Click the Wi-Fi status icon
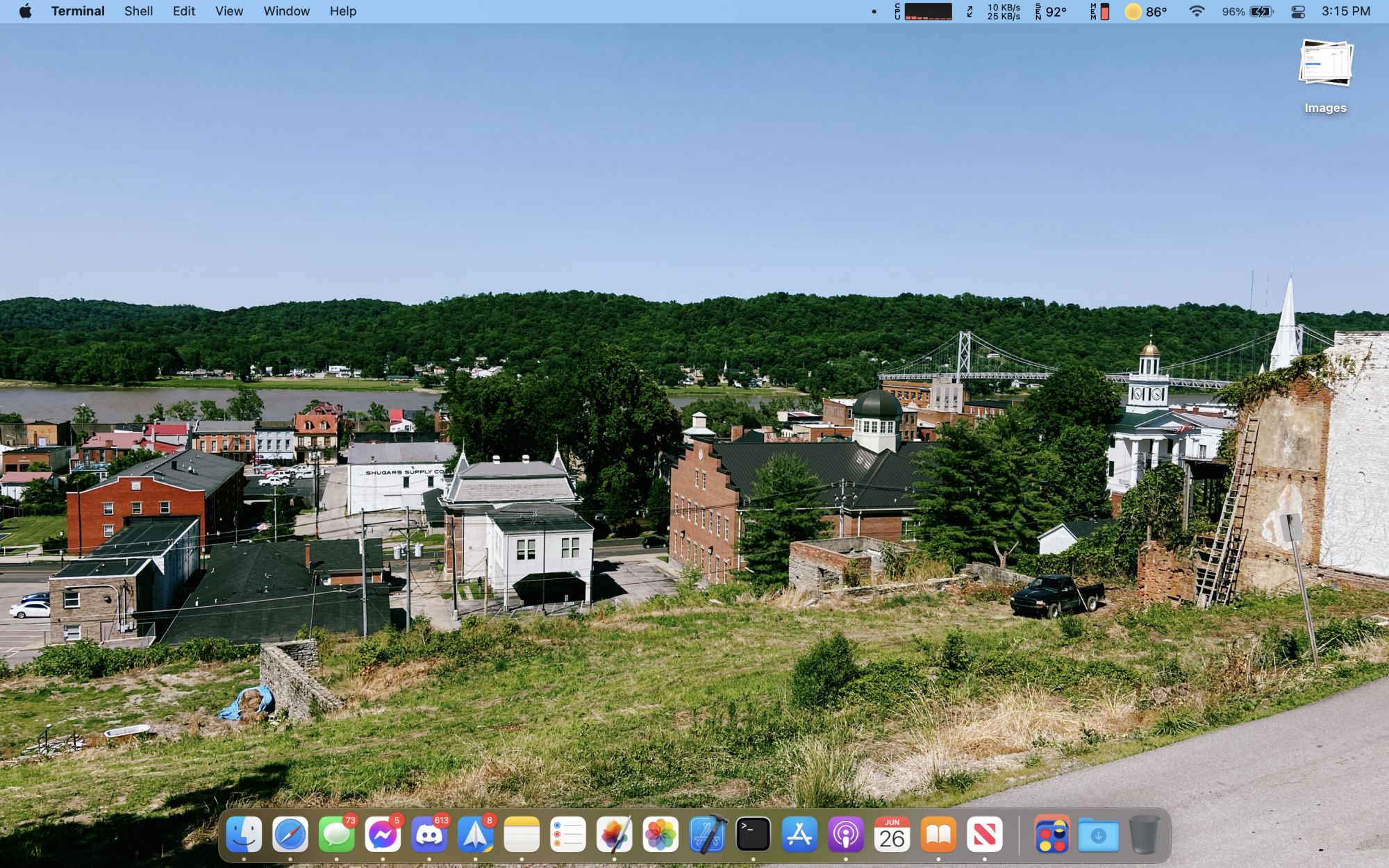Screen dimensions: 1389x868 pyautogui.click(x=1196, y=12)
